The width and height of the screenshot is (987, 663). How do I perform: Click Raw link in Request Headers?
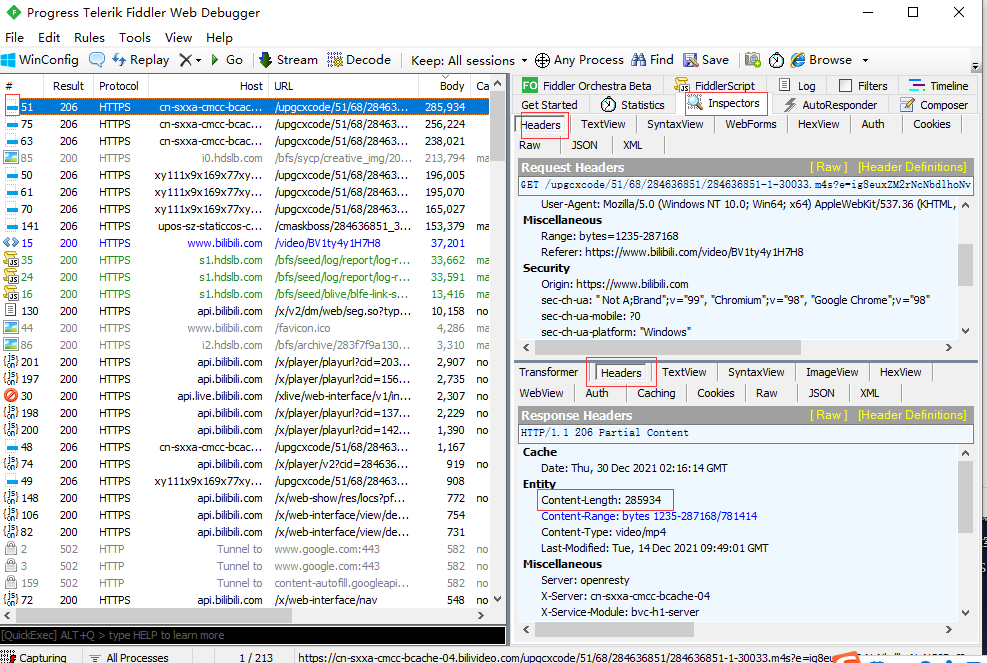pyautogui.click(x=828, y=167)
